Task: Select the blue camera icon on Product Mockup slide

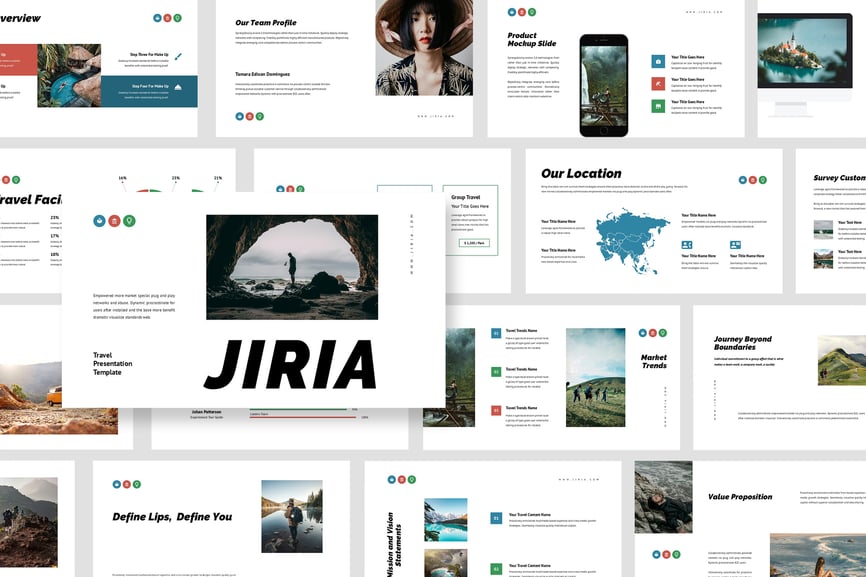Action: coord(658,61)
